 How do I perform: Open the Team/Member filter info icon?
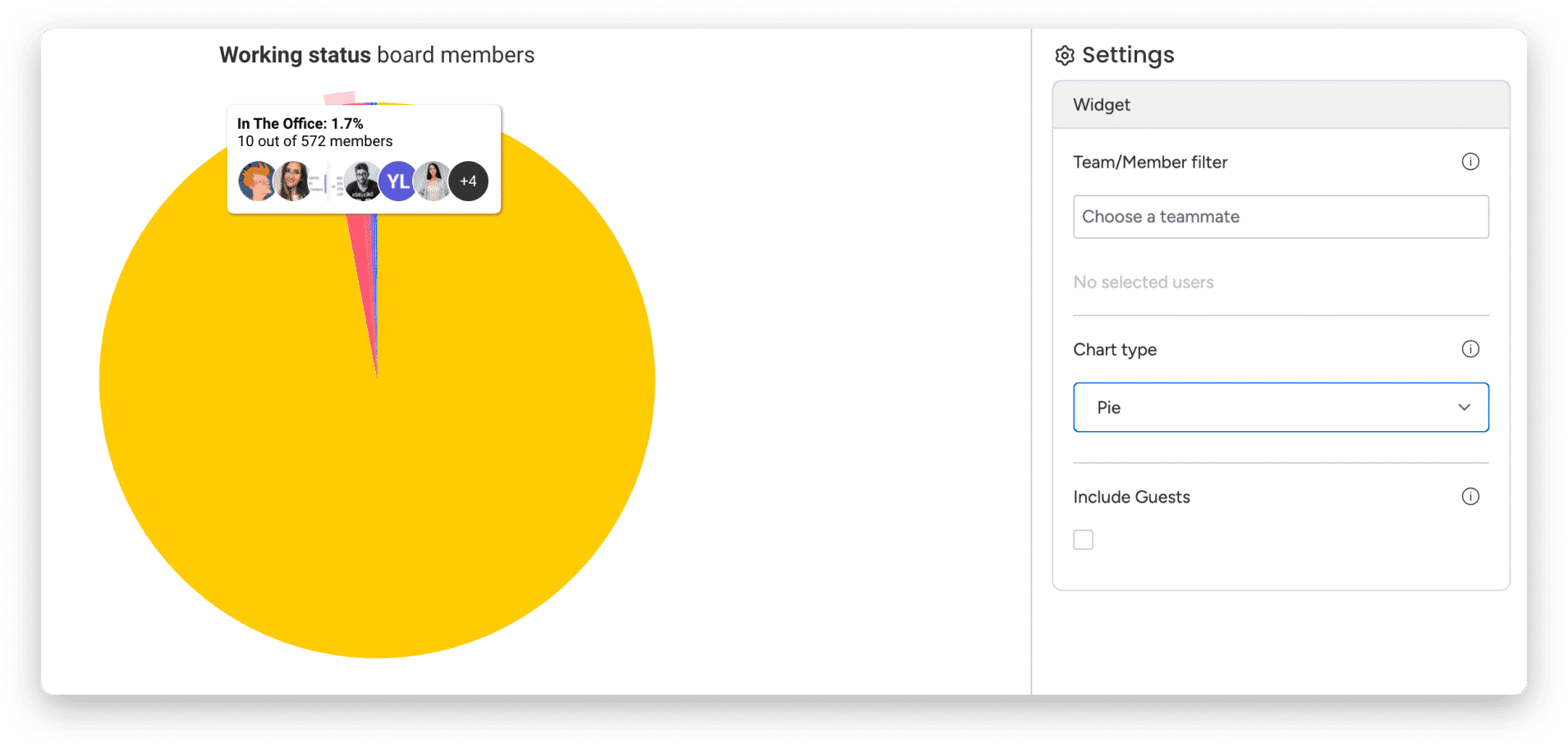point(1470,162)
